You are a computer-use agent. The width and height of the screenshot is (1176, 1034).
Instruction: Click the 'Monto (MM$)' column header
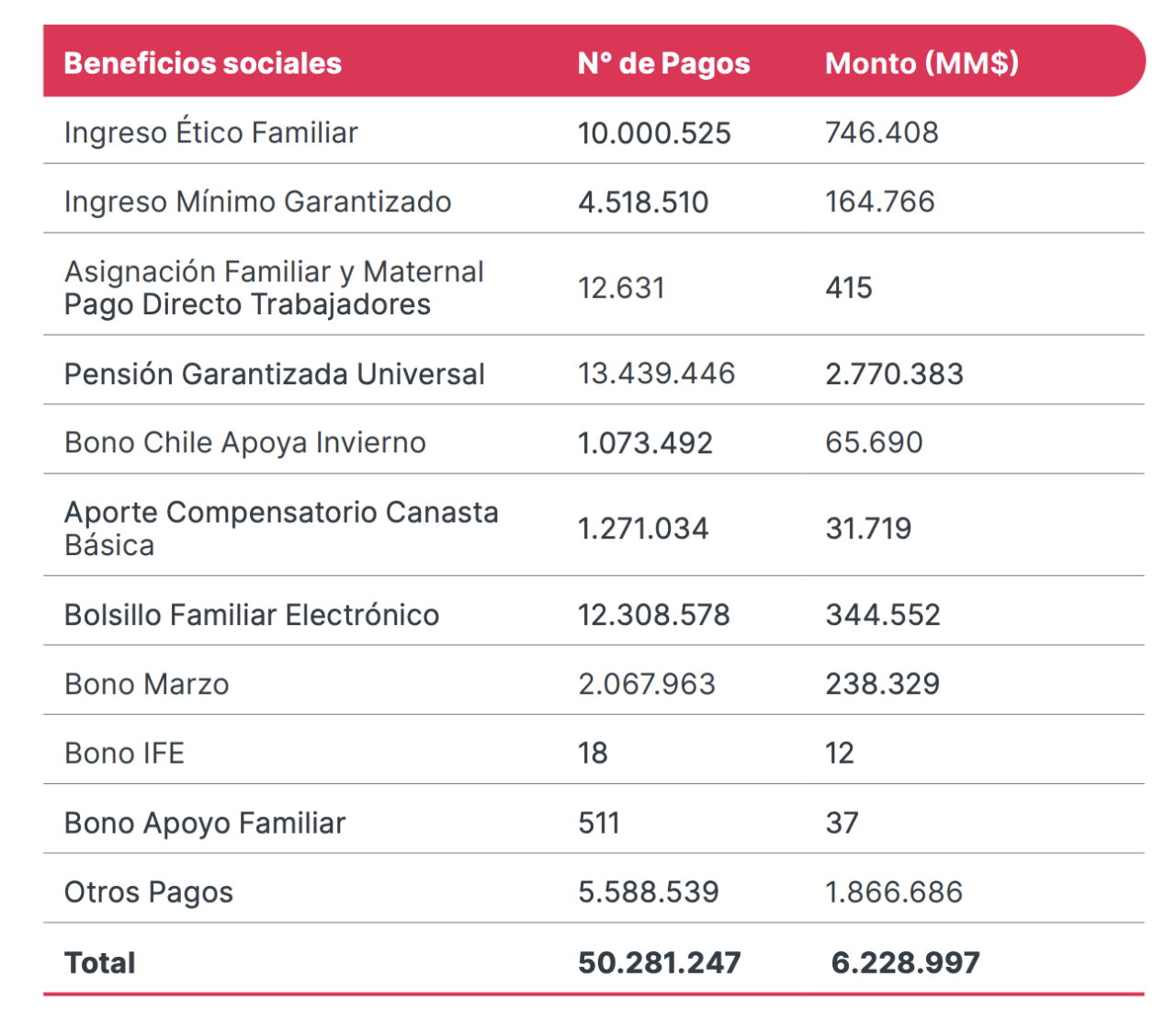point(922,63)
